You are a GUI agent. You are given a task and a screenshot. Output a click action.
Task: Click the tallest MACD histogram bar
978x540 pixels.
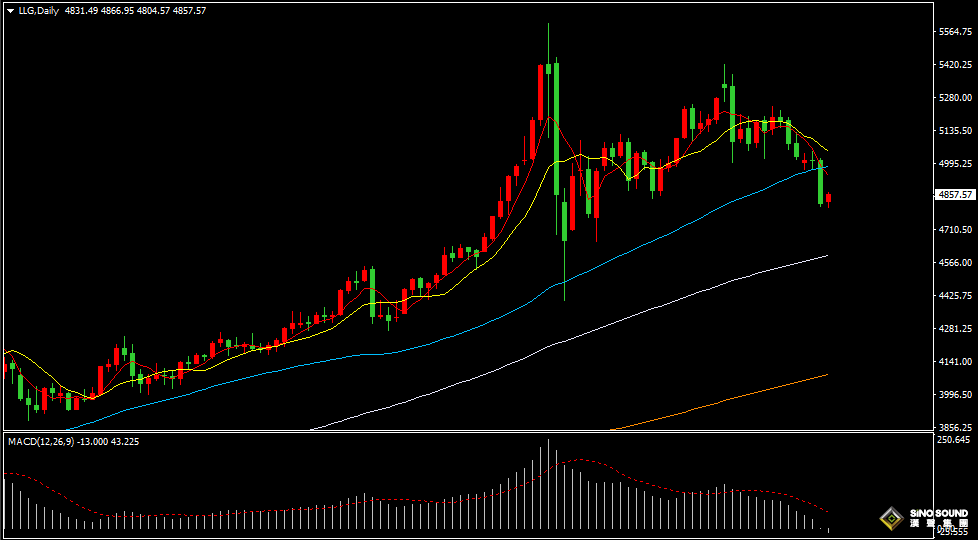[548, 485]
